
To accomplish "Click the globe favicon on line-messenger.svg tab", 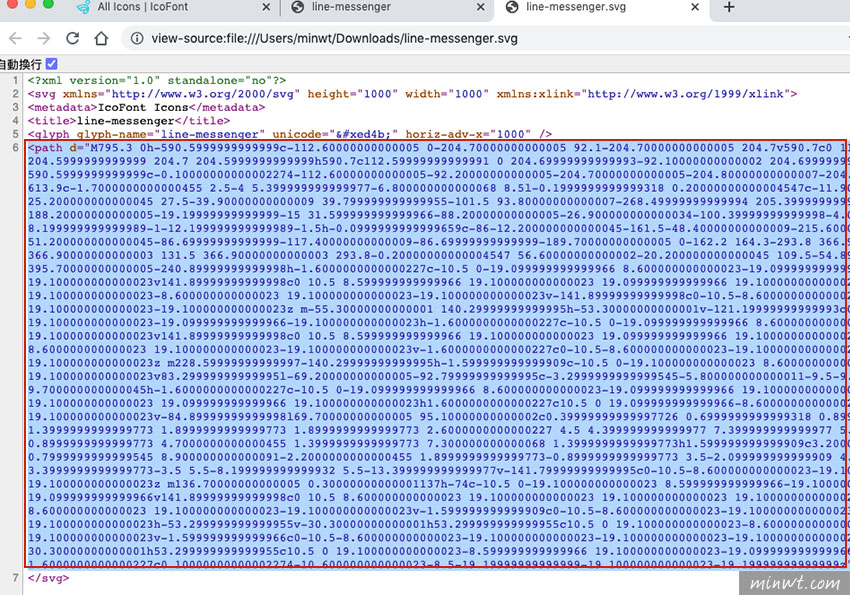I will (x=512, y=7).
